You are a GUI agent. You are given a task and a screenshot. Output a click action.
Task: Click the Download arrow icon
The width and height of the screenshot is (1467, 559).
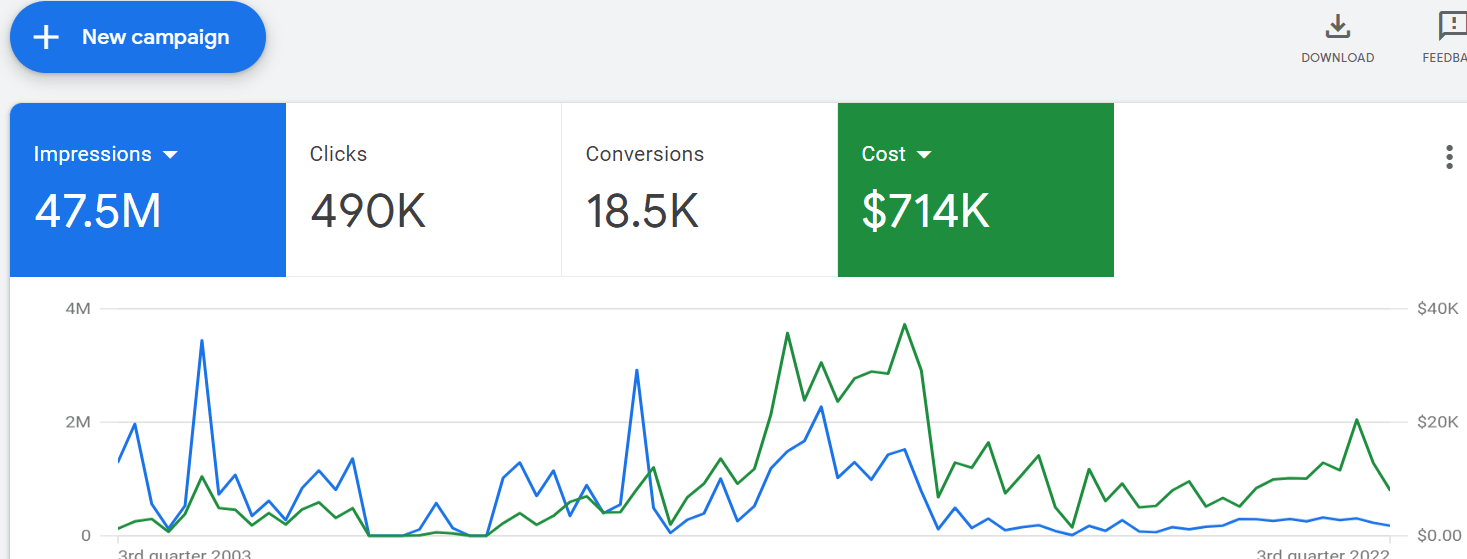pyautogui.click(x=1337, y=27)
